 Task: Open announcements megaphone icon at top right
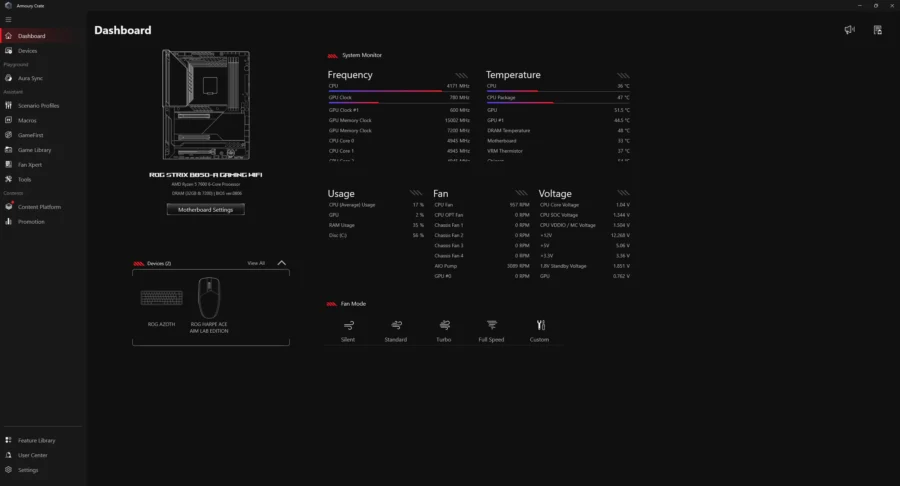pyautogui.click(x=849, y=30)
